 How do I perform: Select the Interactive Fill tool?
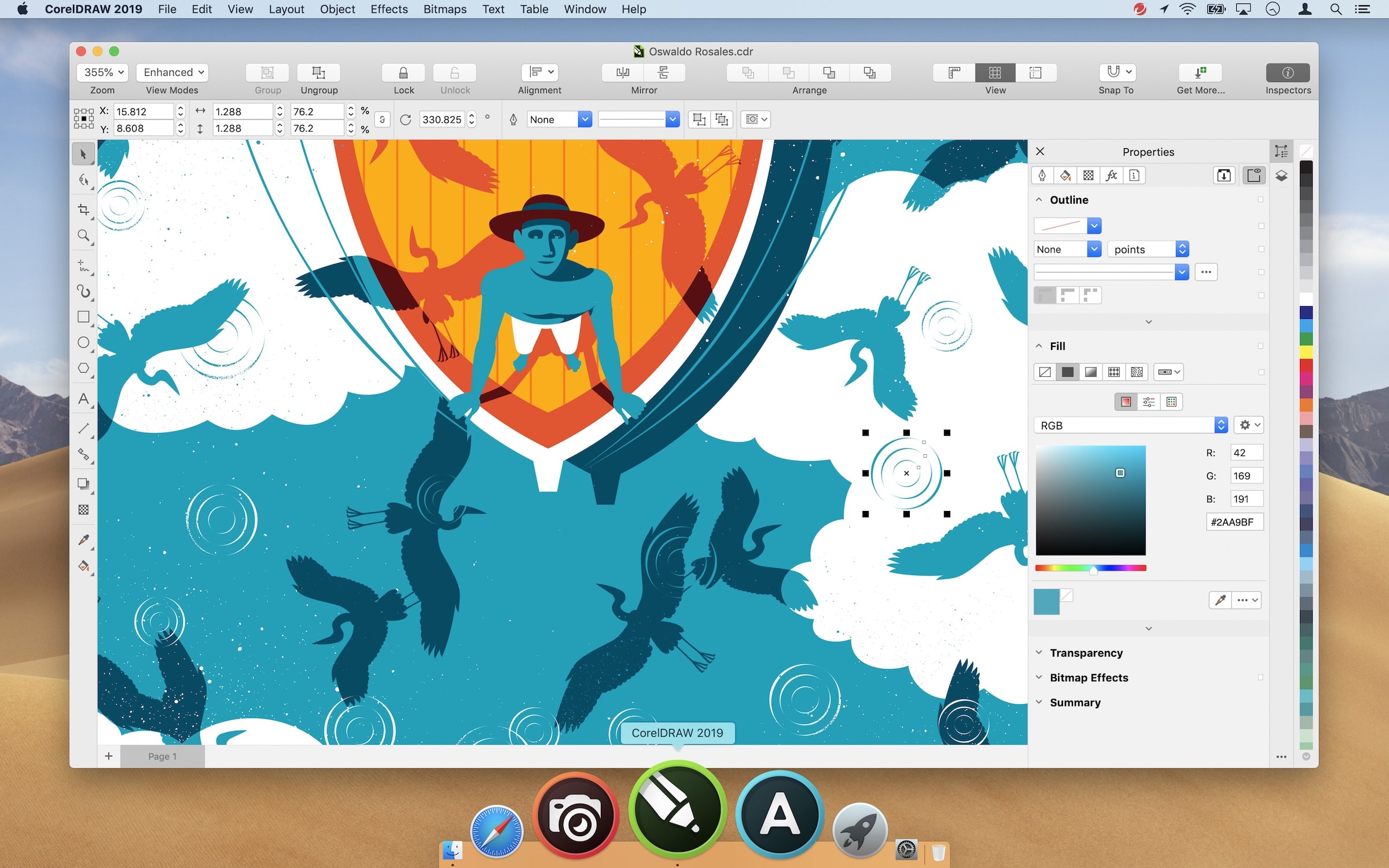click(x=84, y=569)
